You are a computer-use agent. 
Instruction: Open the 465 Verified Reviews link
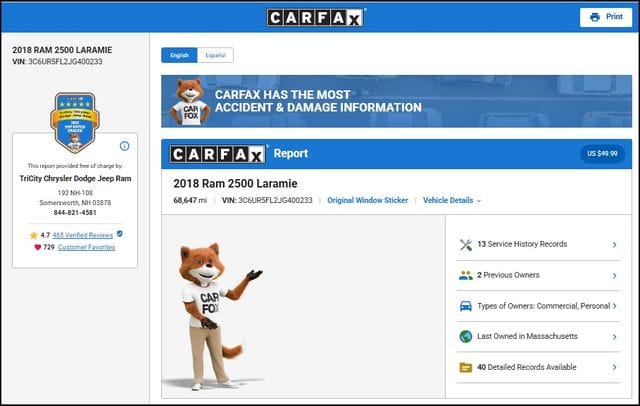point(82,235)
